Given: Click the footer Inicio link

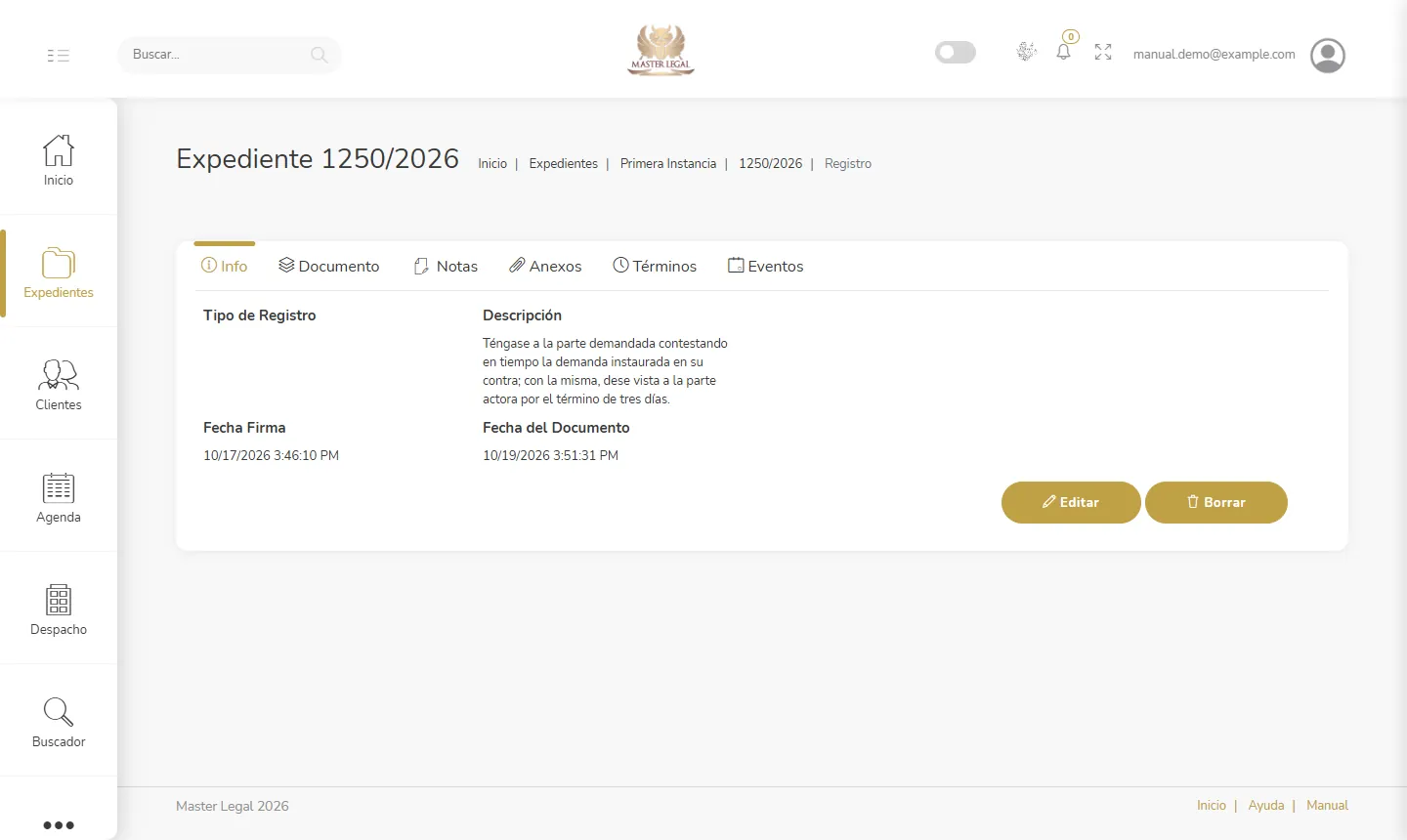Looking at the screenshot, I should point(1212,806).
